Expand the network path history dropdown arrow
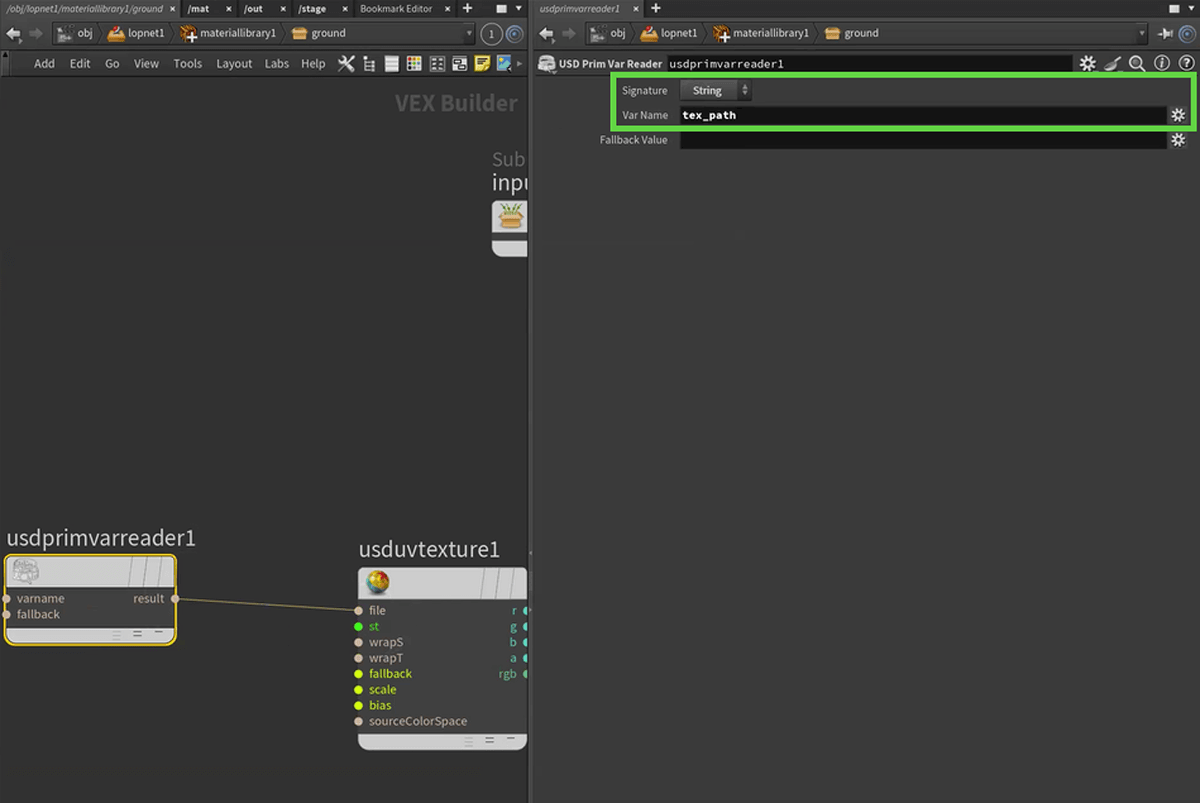 coord(470,33)
